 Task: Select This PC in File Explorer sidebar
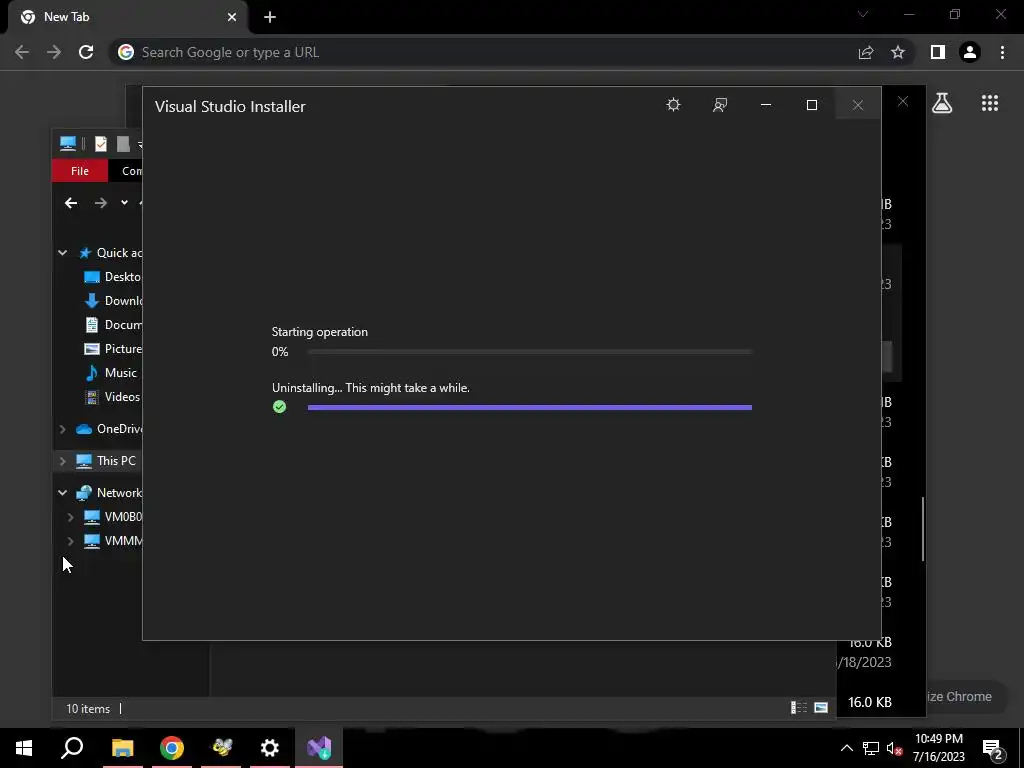click(106, 461)
